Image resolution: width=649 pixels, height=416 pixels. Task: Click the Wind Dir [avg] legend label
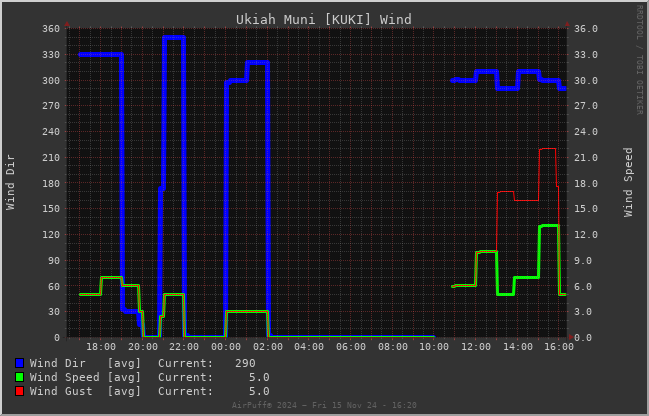click(85, 363)
